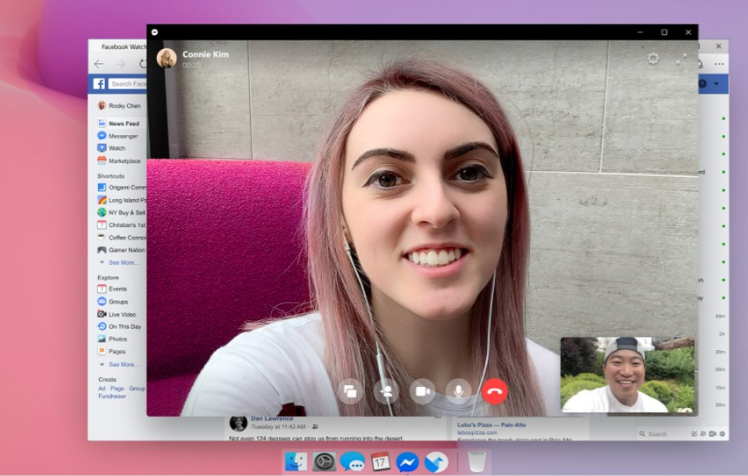Image resolution: width=748 pixels, height=476 pixels.
Task: Click the Facebook logo in the blue bar
Action: (x=99, y=83)
